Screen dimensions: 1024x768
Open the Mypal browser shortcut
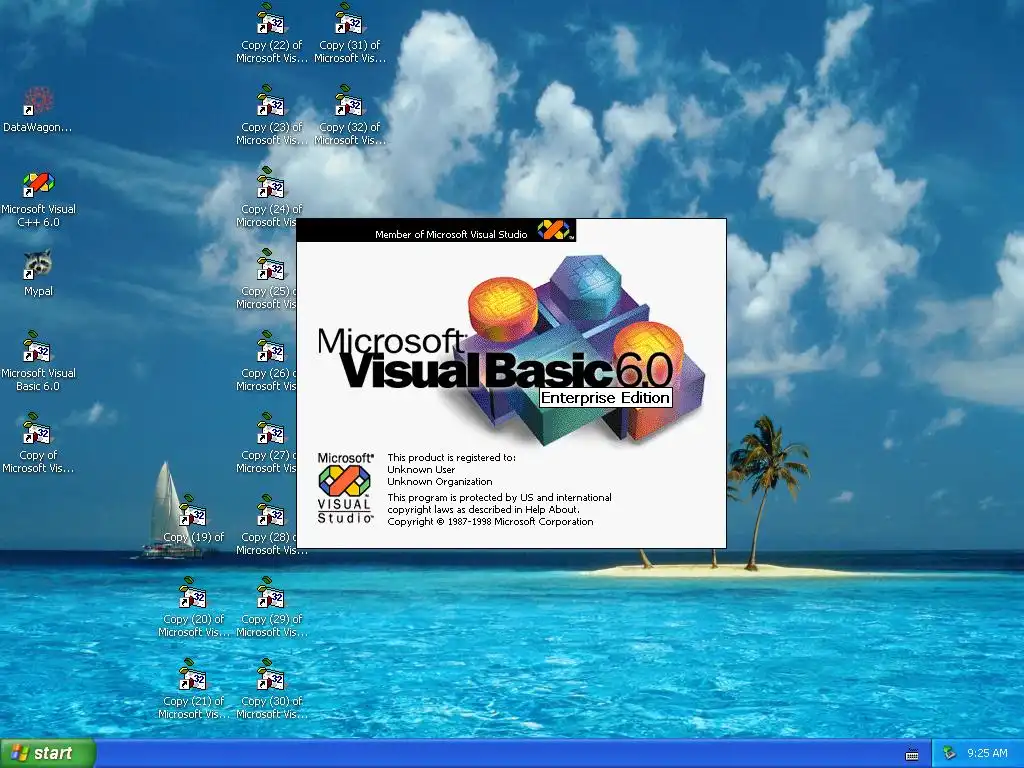point(38,274)
